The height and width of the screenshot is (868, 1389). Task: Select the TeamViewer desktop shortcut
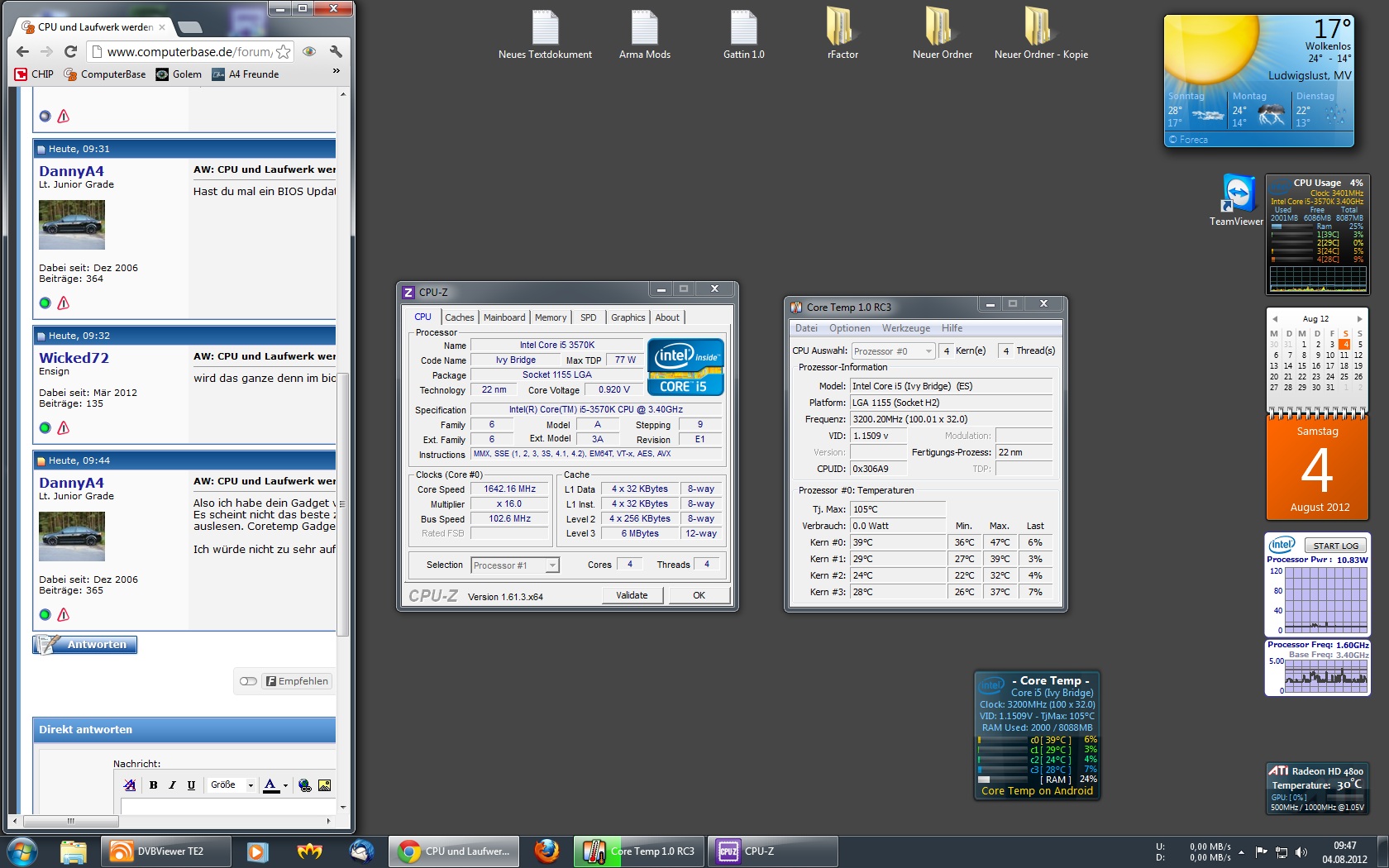point(1237,200)
